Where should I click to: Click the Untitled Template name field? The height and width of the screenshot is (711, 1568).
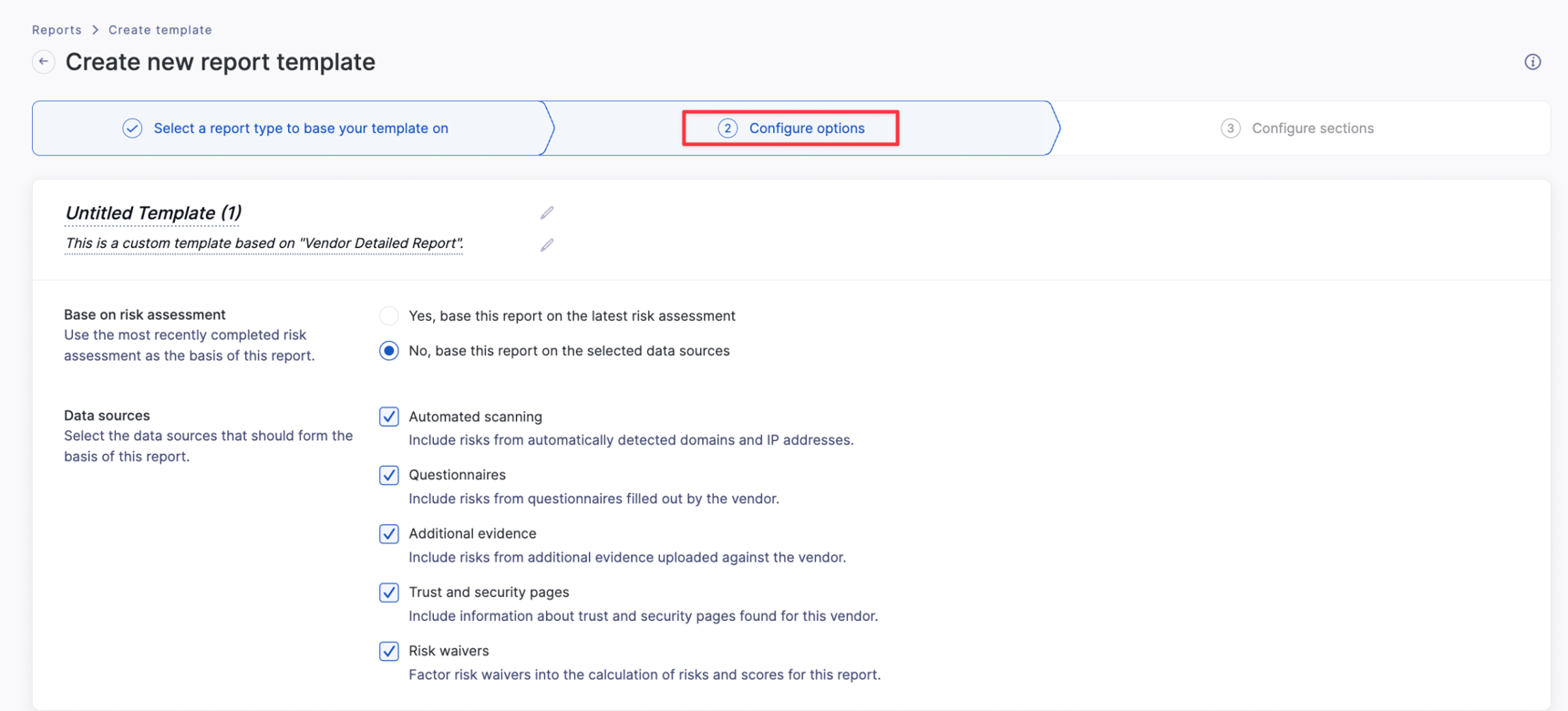(151, 212)
